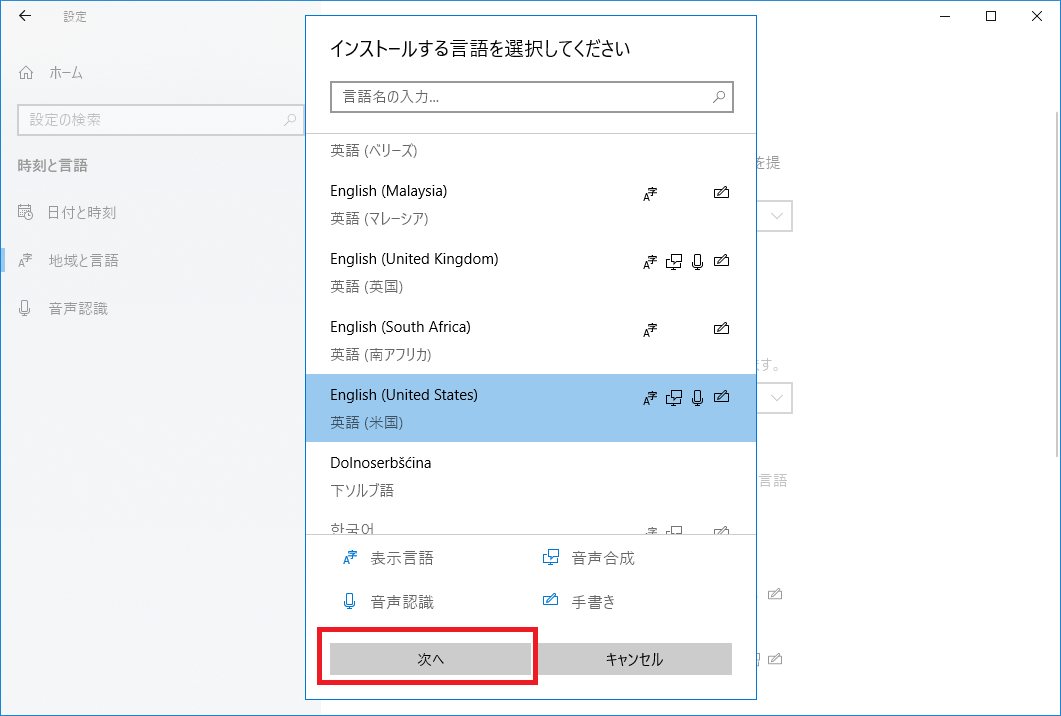Click text-to-speech icon for English (United Kingdom)
Viewport: 1061px width, 716px height.
tap(674, 262)
